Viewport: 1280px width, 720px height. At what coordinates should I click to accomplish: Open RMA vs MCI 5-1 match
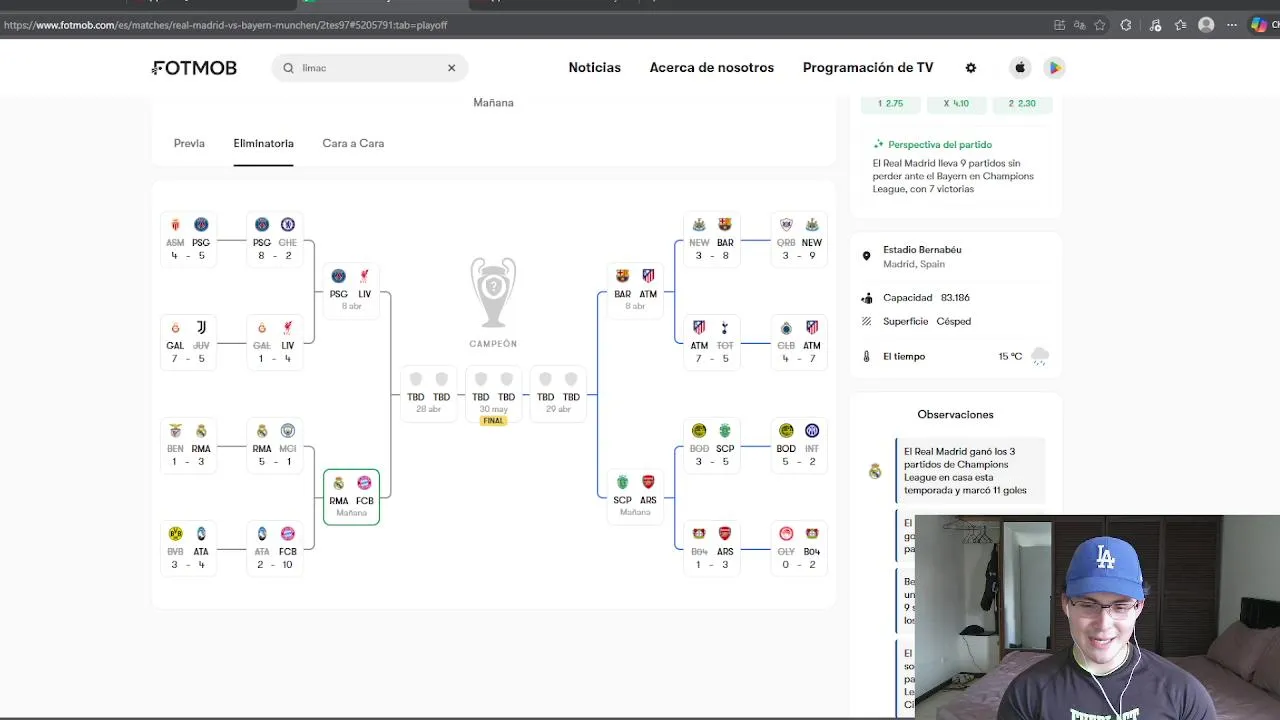coord(274,446)
